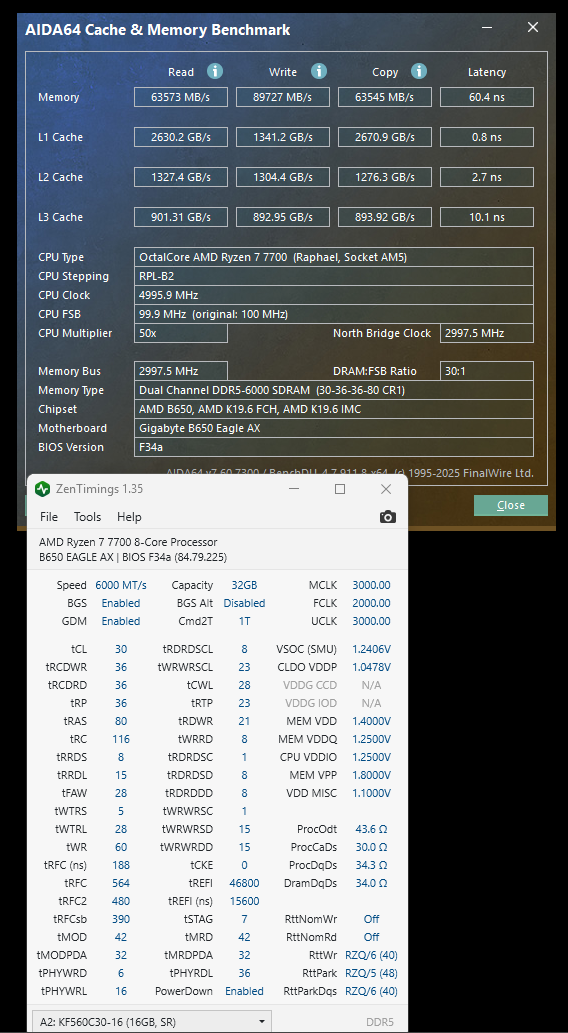Click the tREFI value 46800

(244, 883)
